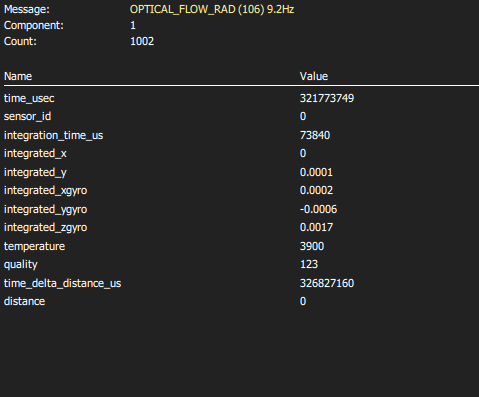
Task: Select the value 0.0017
Action: (x=316, y=227)
